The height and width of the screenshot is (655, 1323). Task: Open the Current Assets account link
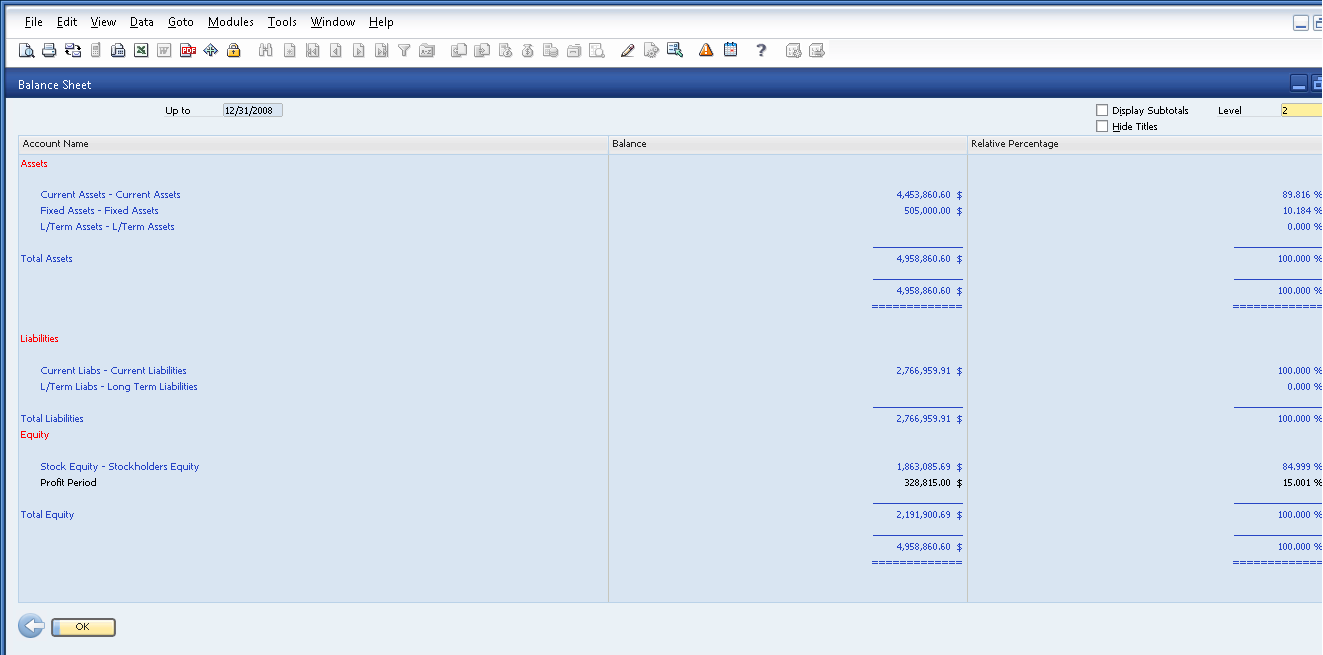(x=110, y=194)
